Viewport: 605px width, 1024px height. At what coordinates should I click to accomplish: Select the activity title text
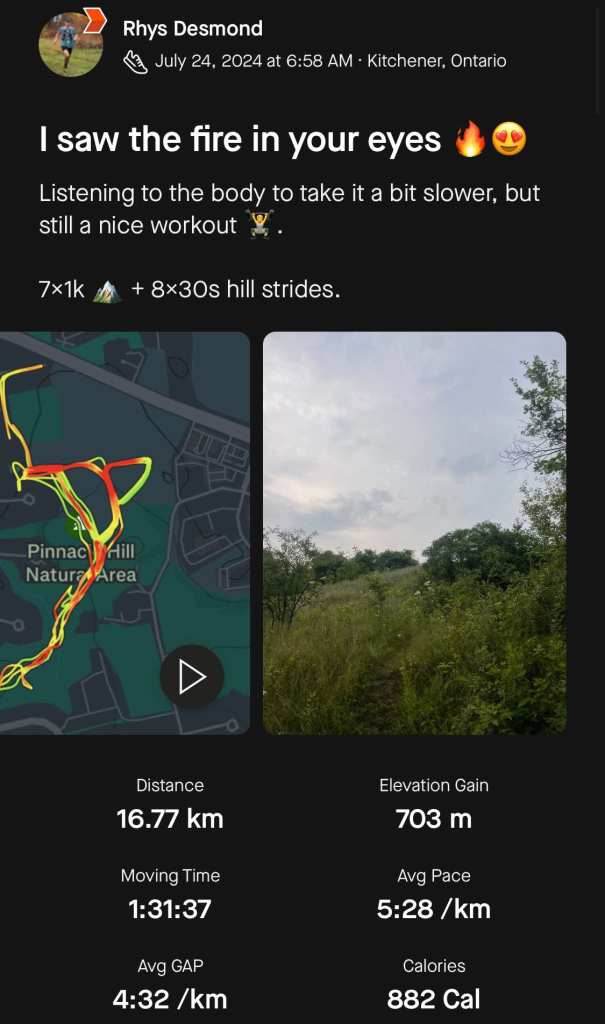tap(240, 140)
